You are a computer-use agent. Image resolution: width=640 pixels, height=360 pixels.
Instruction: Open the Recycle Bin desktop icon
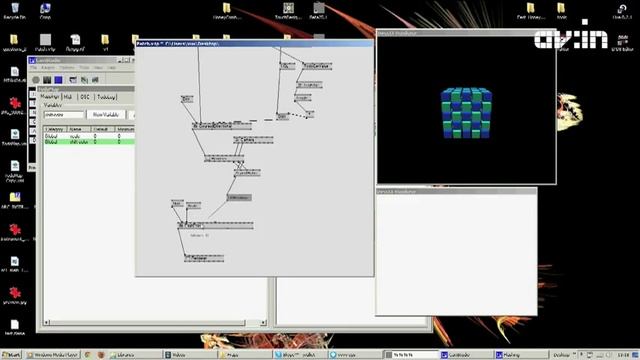click(15, 11)
